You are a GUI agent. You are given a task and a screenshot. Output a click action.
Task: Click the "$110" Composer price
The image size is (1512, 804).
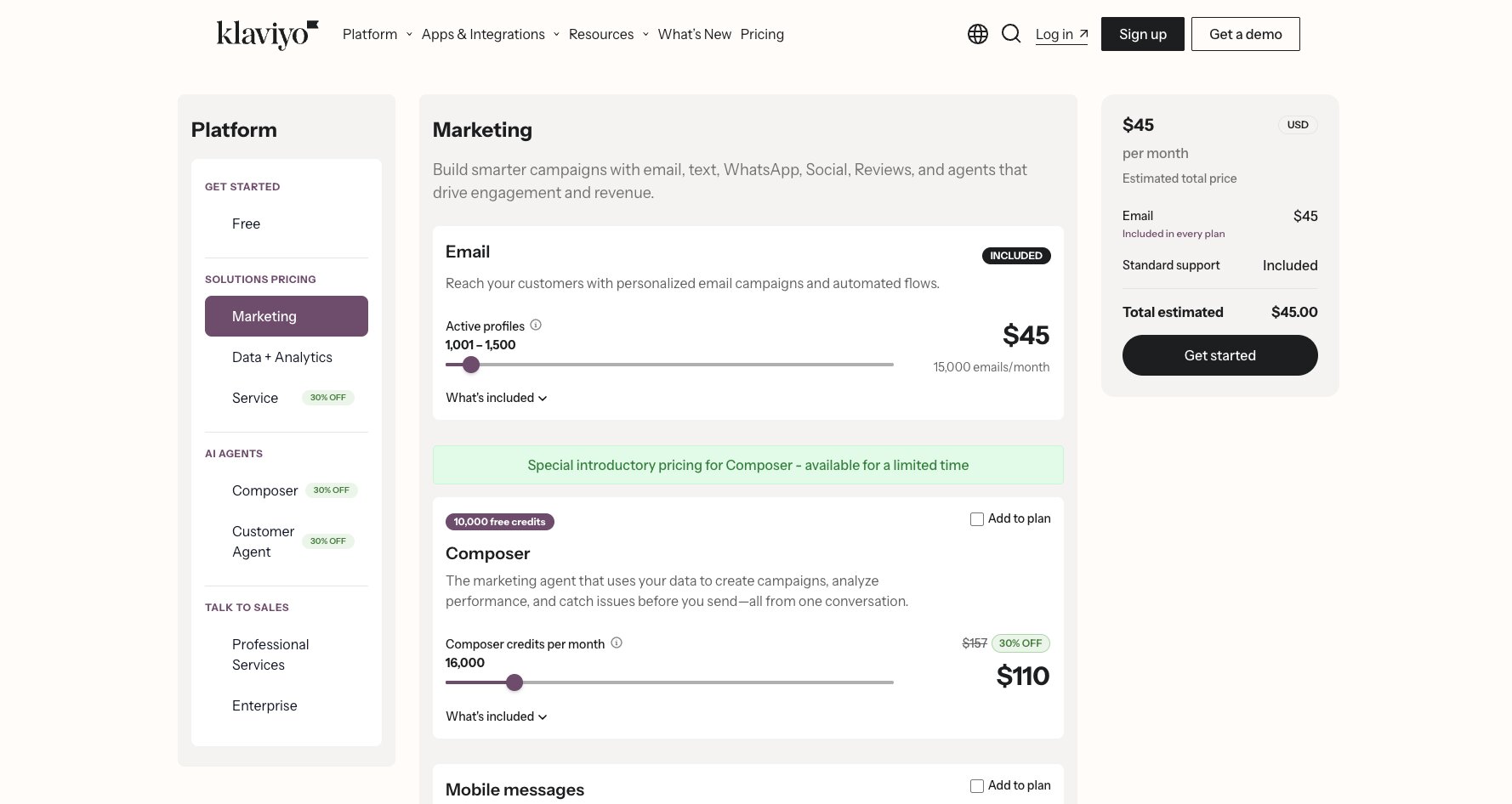tap(1023, 676)
